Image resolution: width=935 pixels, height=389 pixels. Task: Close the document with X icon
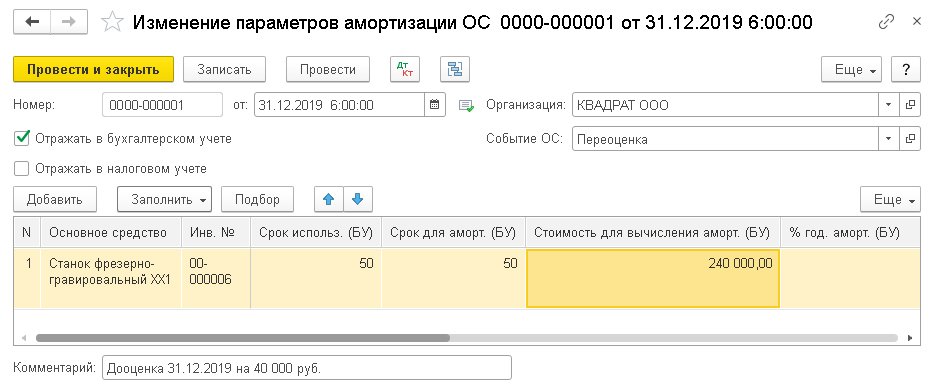(x=917, y=22)
